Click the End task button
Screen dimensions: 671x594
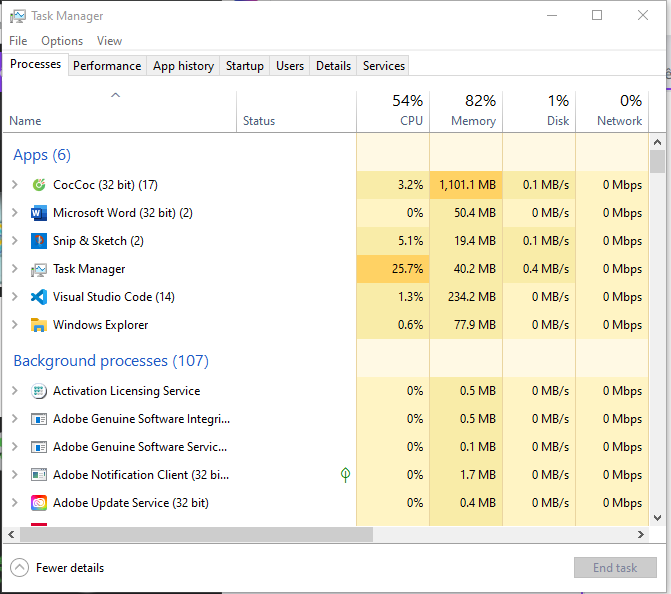(615, 568)
